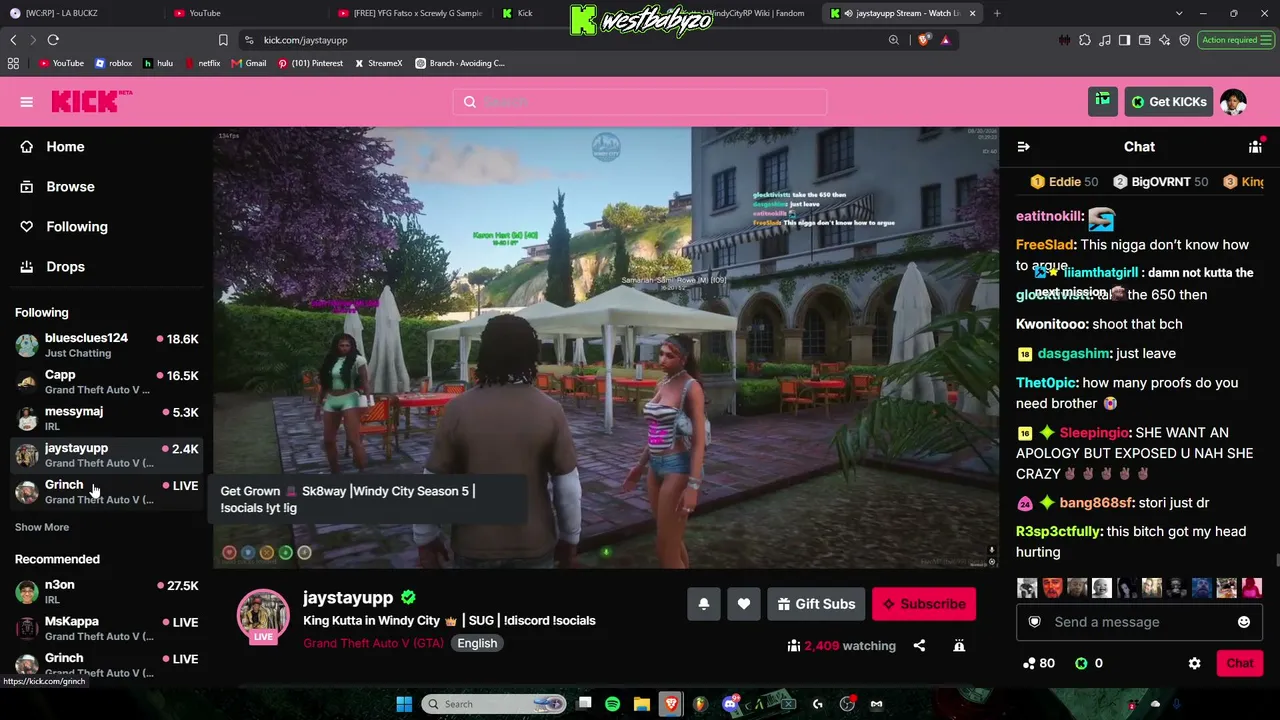
Task: Close the jaystayupp Stream tab
Action: (x=972, y=13)
